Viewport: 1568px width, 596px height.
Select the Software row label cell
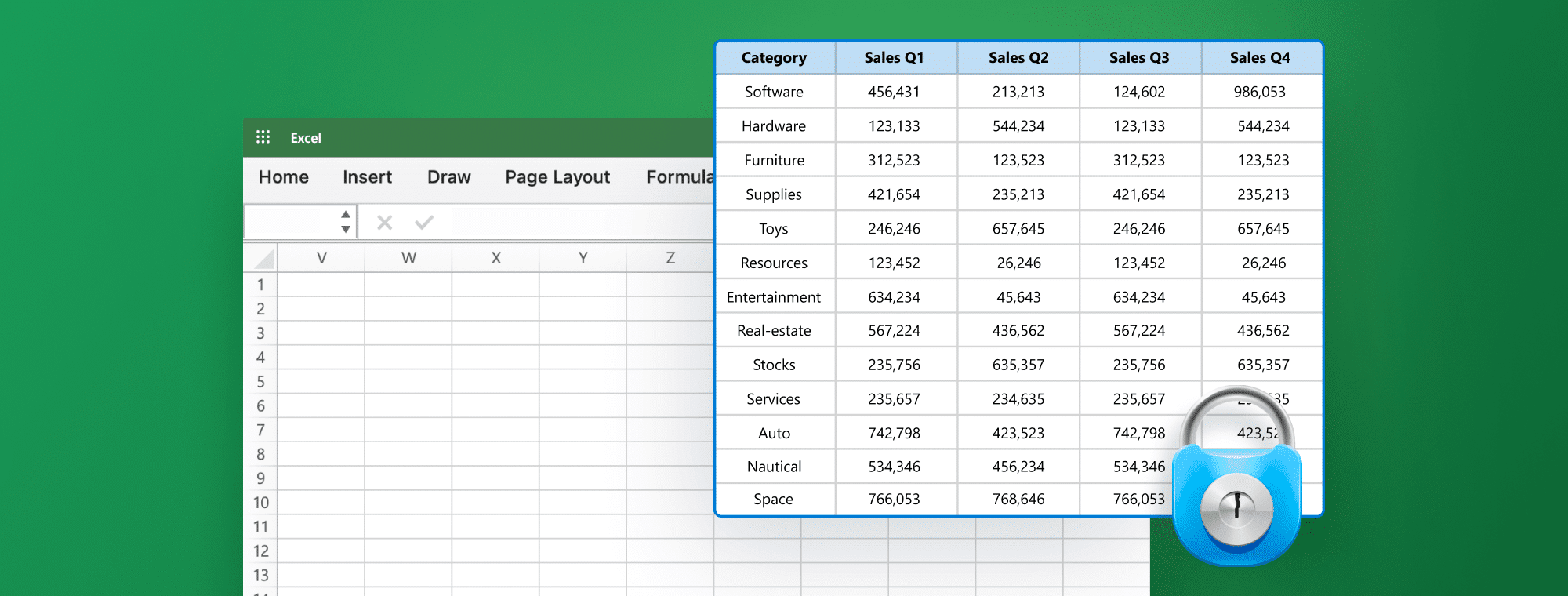tap(774, 92)
